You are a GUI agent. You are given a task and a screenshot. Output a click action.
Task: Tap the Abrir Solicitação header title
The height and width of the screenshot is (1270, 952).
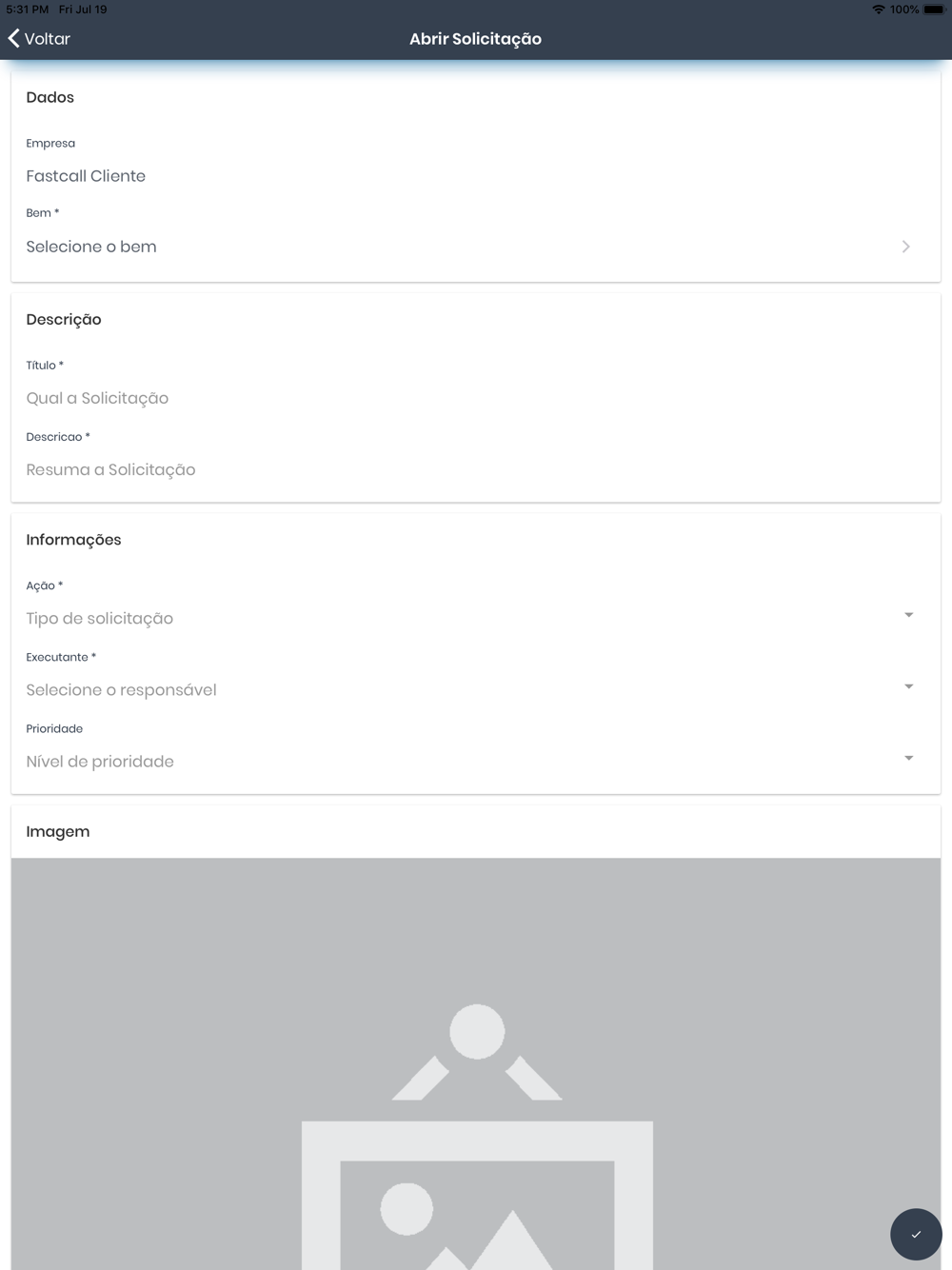pos(476,39)
